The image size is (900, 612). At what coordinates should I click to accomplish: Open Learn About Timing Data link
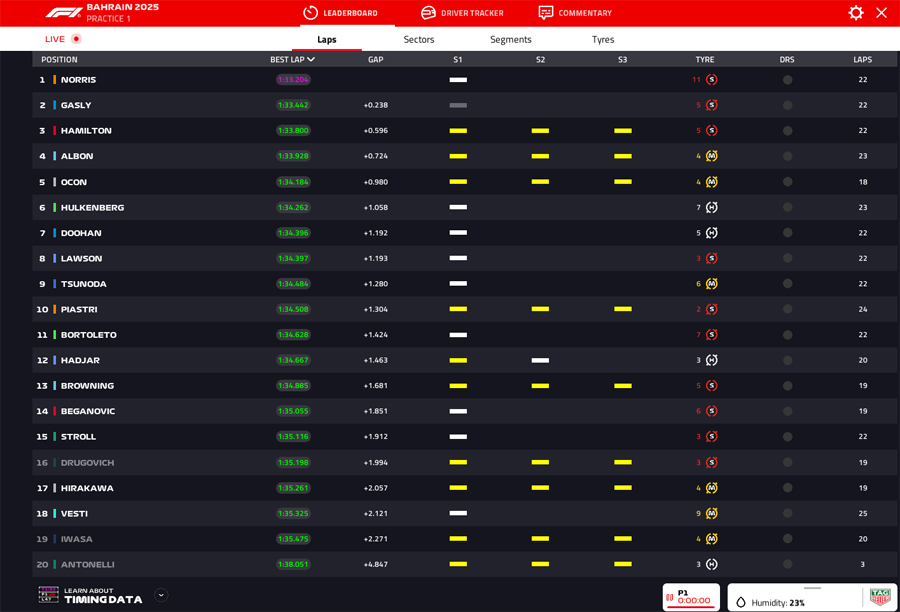pyautogui.click(x=102, y=596)
